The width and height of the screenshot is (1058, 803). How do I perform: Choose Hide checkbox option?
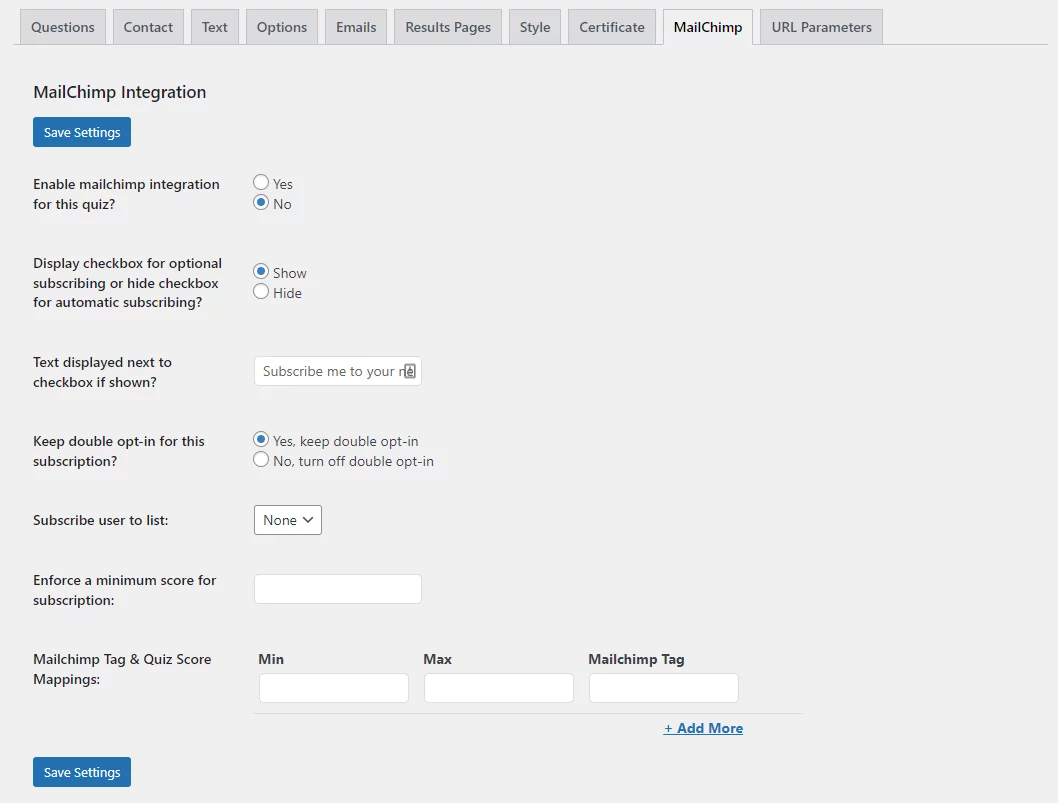click(x=261, y=292)
